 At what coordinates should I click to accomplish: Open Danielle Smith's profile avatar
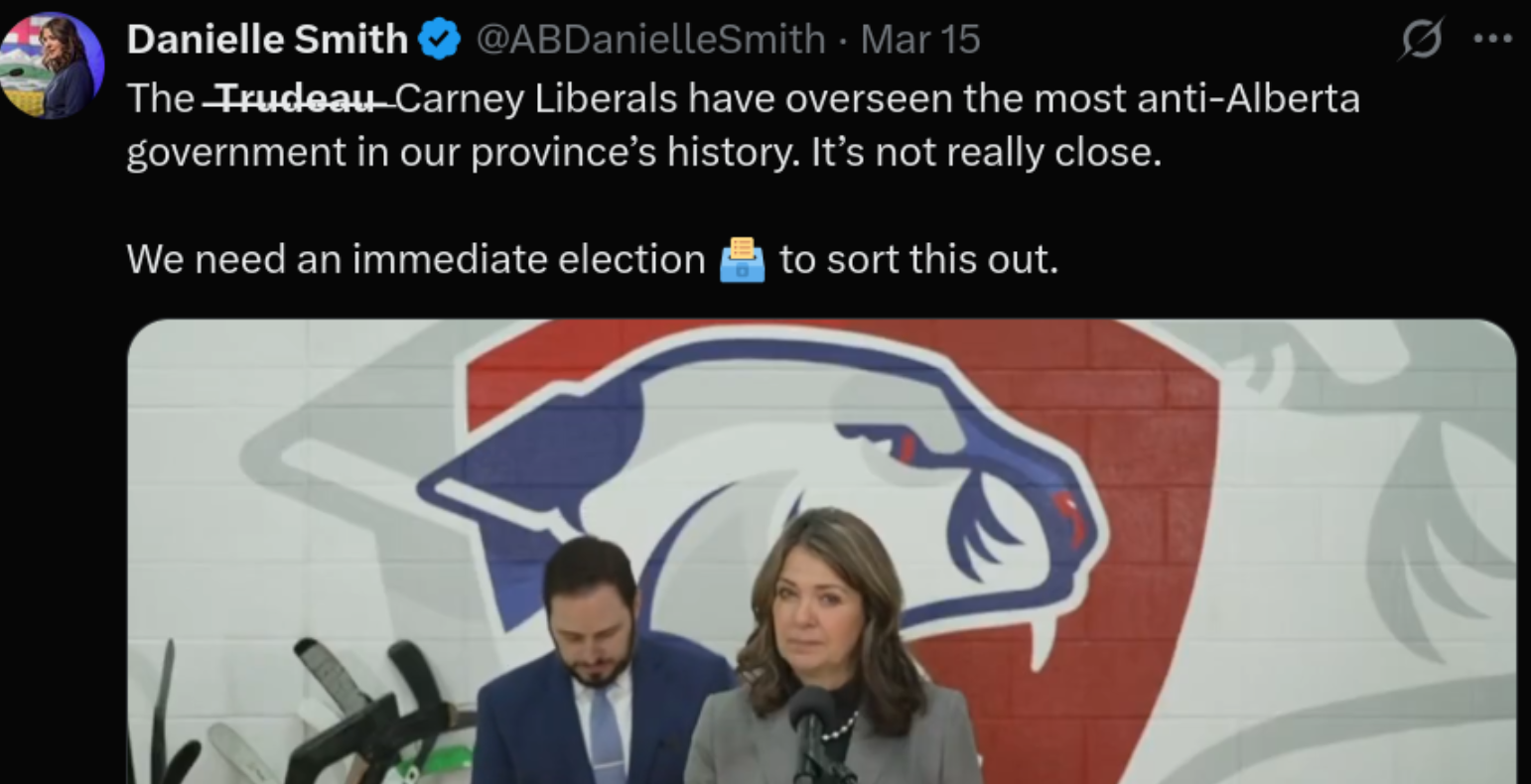(x=52, y=65)
